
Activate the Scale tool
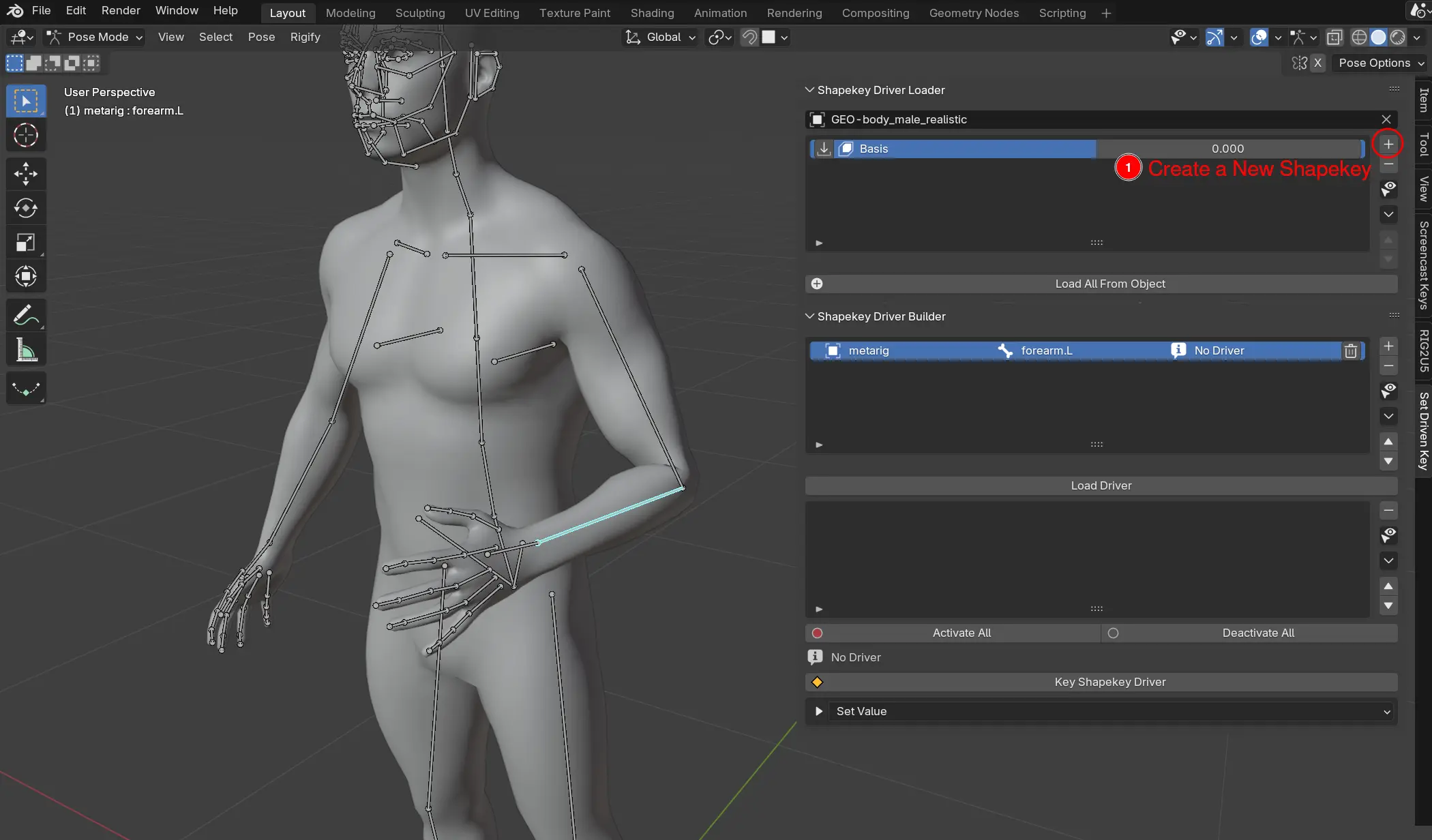(26, 243)
